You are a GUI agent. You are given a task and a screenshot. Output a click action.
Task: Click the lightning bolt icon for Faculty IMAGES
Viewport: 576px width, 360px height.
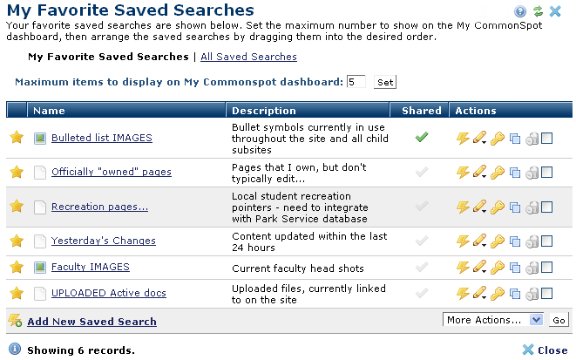[462, 267]
